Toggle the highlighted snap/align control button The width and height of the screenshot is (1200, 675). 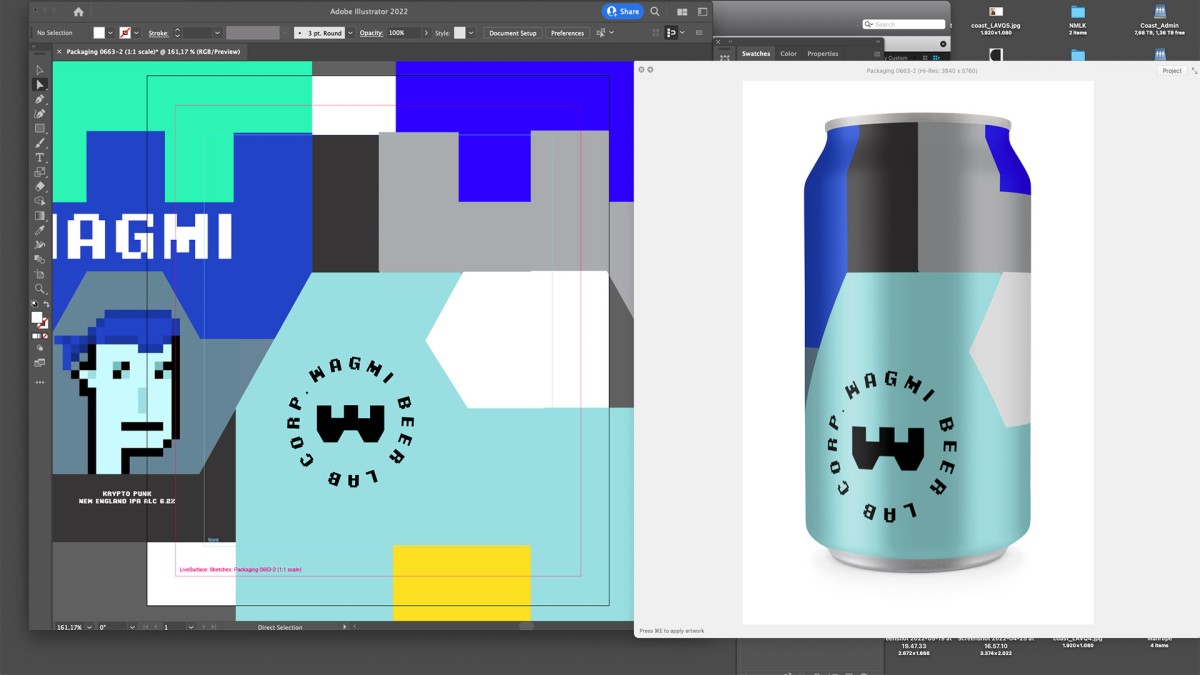(671, 33)
